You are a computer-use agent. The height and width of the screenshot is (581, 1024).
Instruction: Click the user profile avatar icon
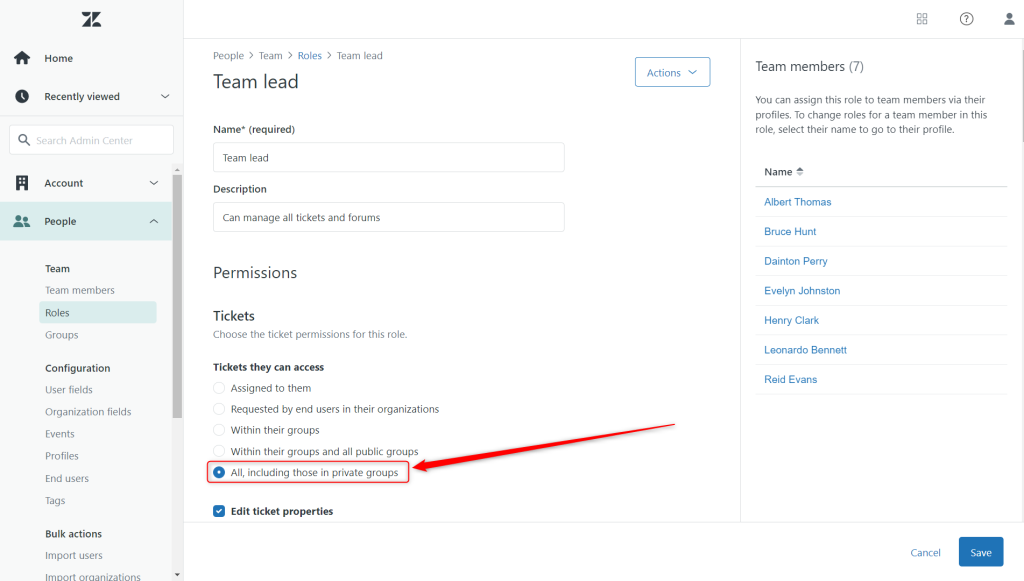[1008, 18]
